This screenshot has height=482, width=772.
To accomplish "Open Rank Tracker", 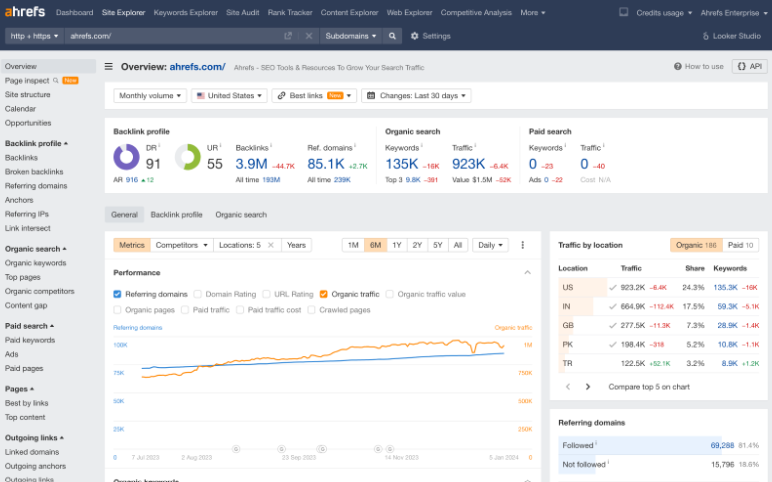I will 290,12.
